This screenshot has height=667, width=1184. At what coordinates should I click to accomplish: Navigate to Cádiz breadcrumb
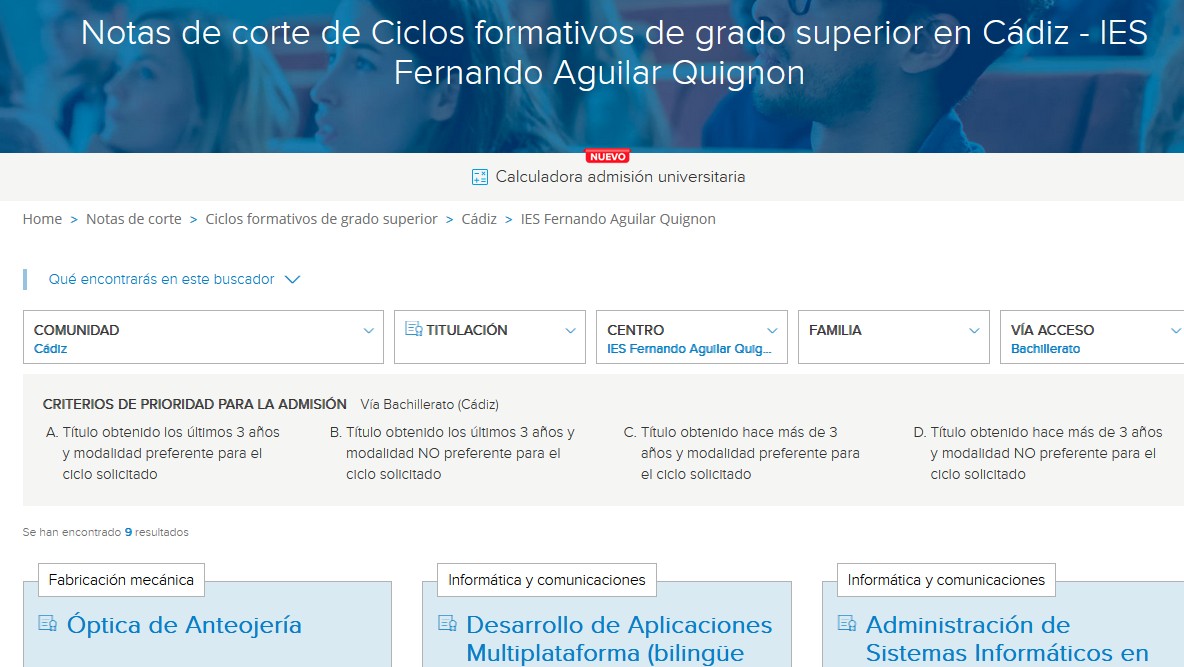click(479, 219)
